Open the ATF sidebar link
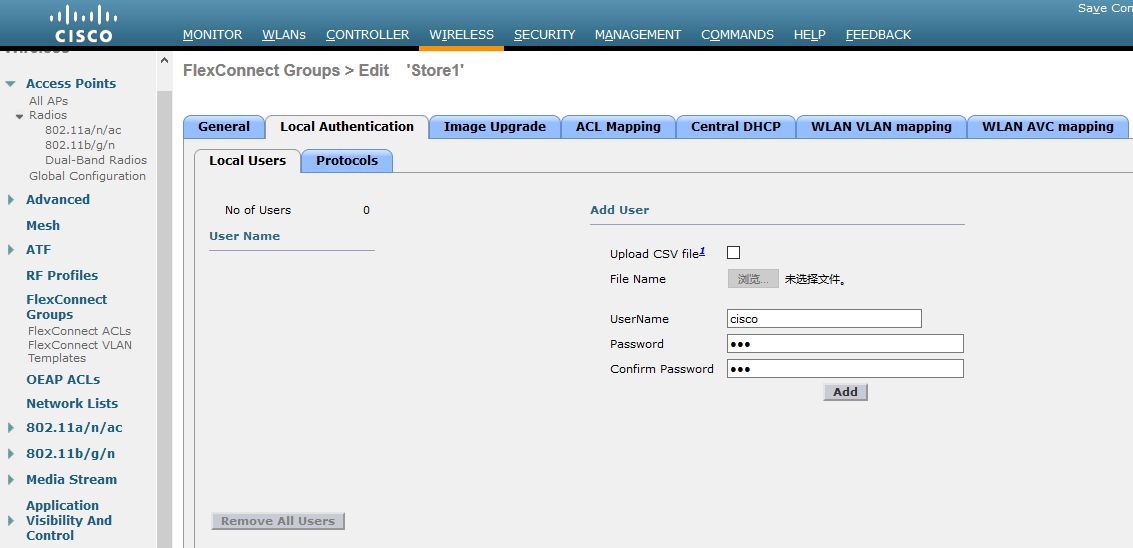Viewport: 1133px width, 548px height. (x=38, y=249)
